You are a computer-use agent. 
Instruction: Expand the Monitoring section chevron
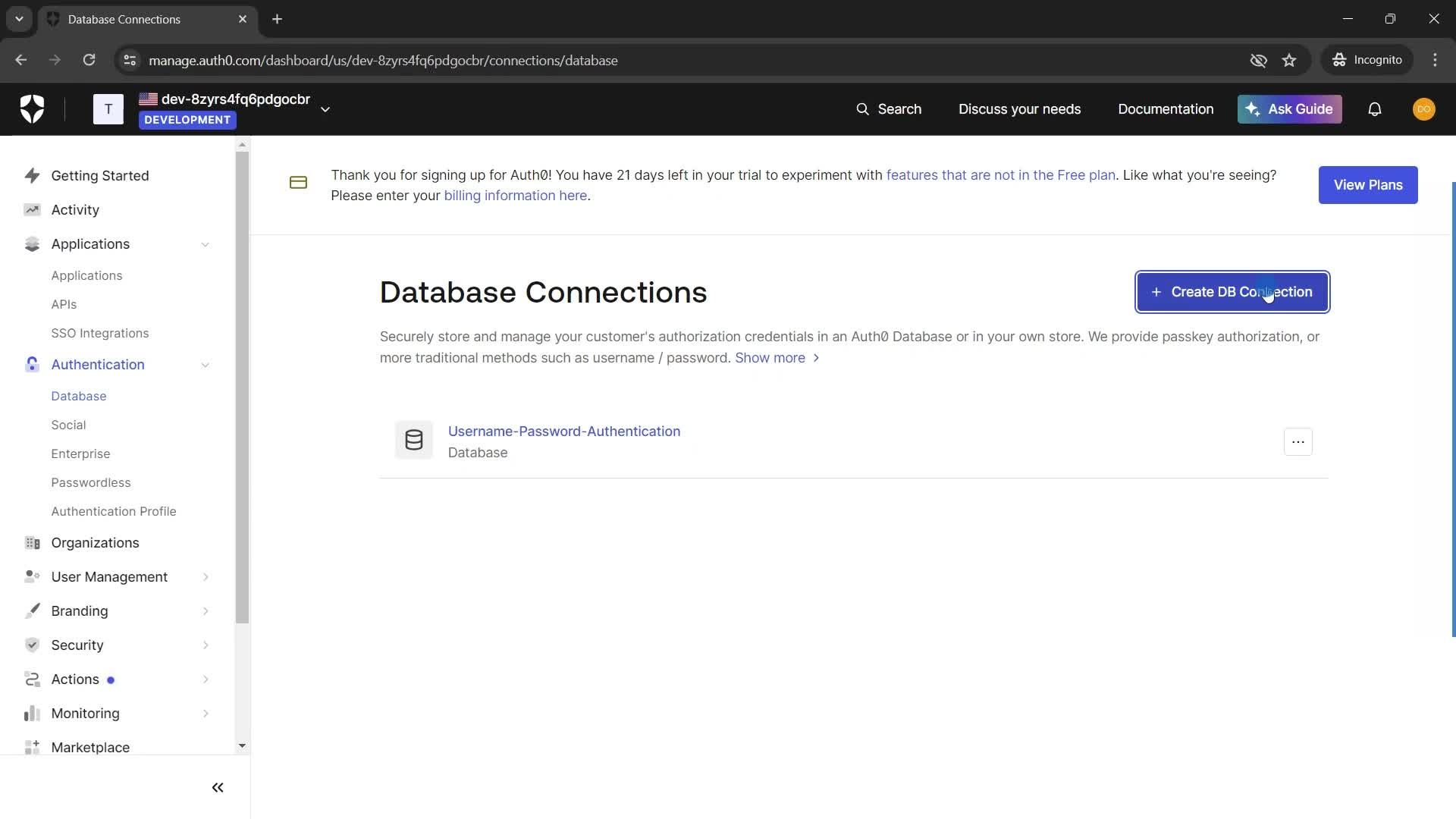(x=206, y=714)
